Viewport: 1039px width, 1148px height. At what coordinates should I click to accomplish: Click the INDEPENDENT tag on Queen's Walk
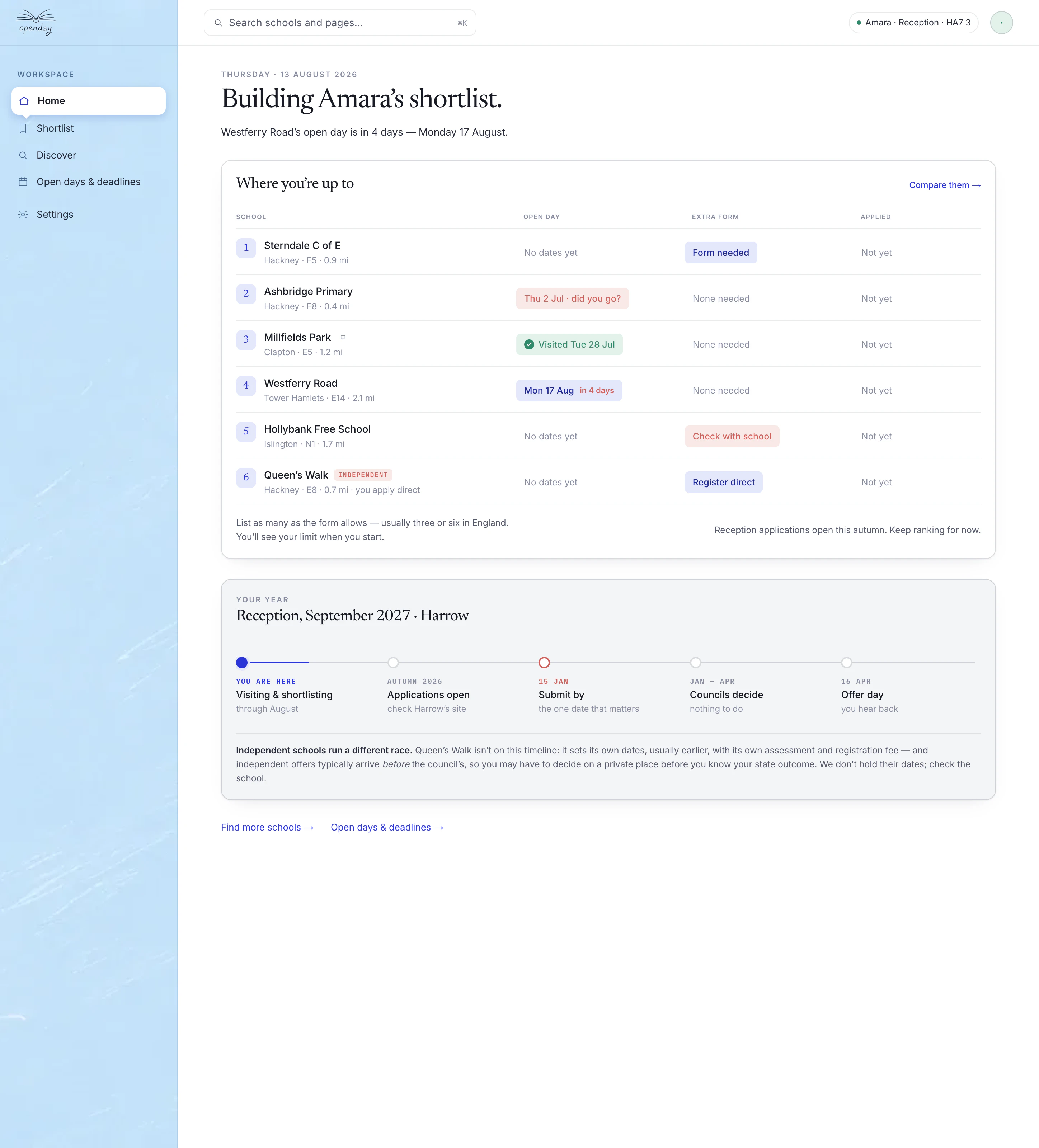tap(363, 475)
